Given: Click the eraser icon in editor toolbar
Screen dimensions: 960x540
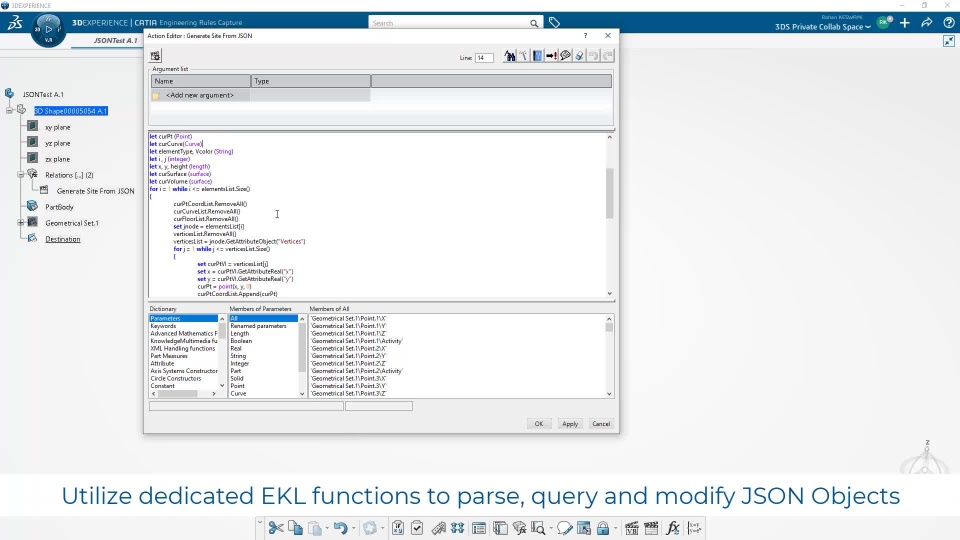Looking at the screenshot, I should 579,56.
